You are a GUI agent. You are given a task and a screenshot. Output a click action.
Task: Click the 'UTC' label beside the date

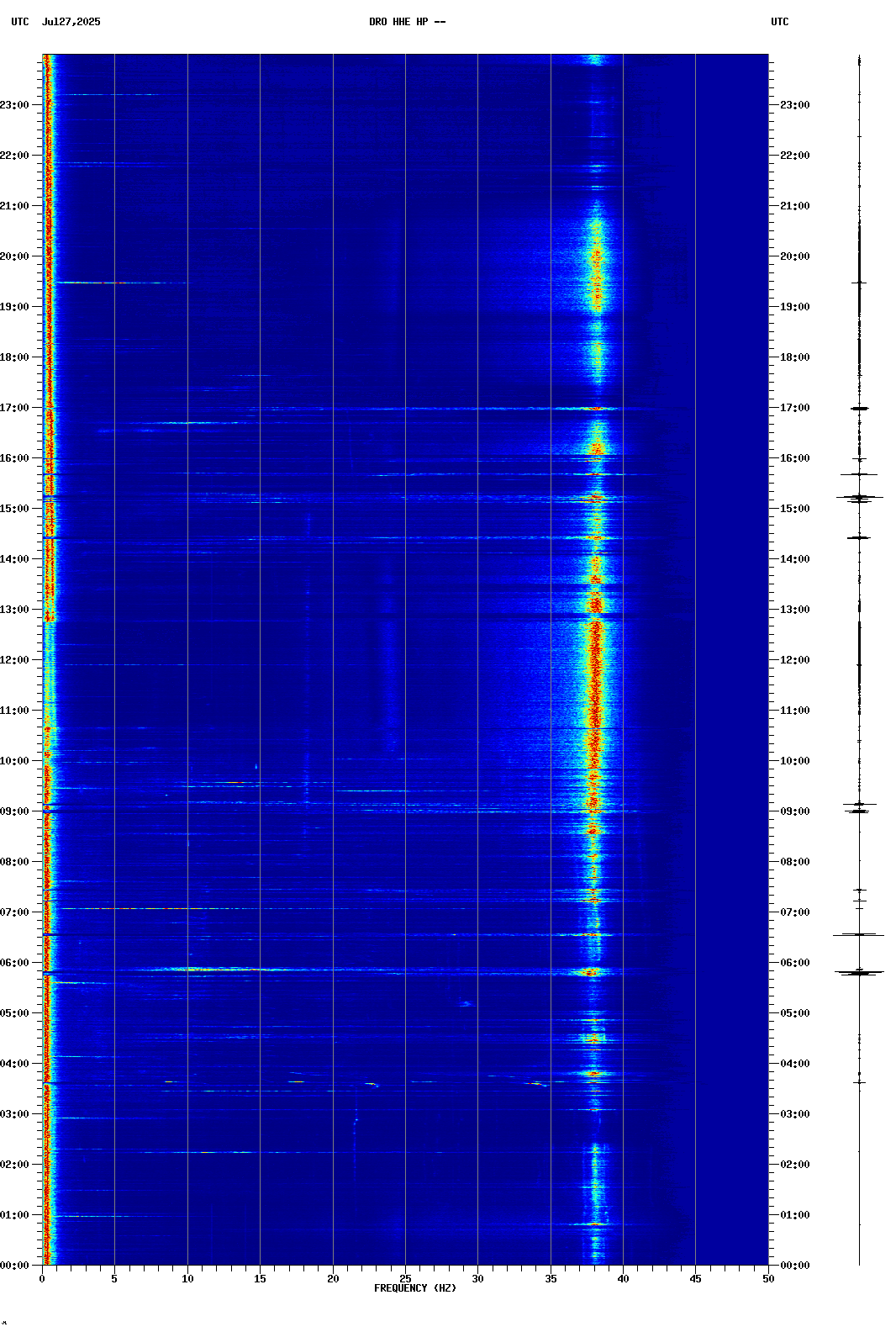click(20, 22)
